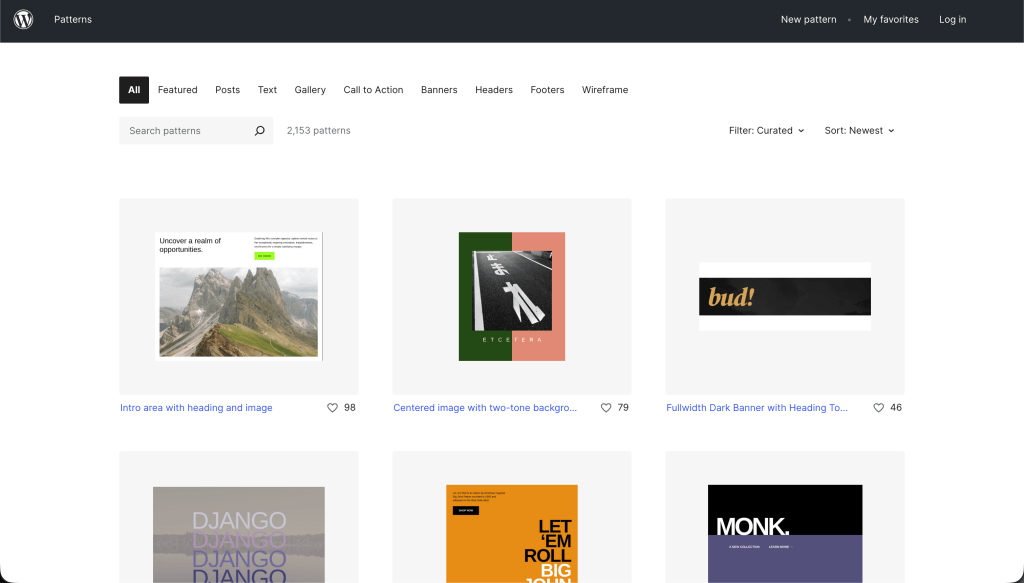Image resolution: width=1024 pixels, height=583 pixels.
Task: Open the Call to Action tab
Action: (373, 90)
